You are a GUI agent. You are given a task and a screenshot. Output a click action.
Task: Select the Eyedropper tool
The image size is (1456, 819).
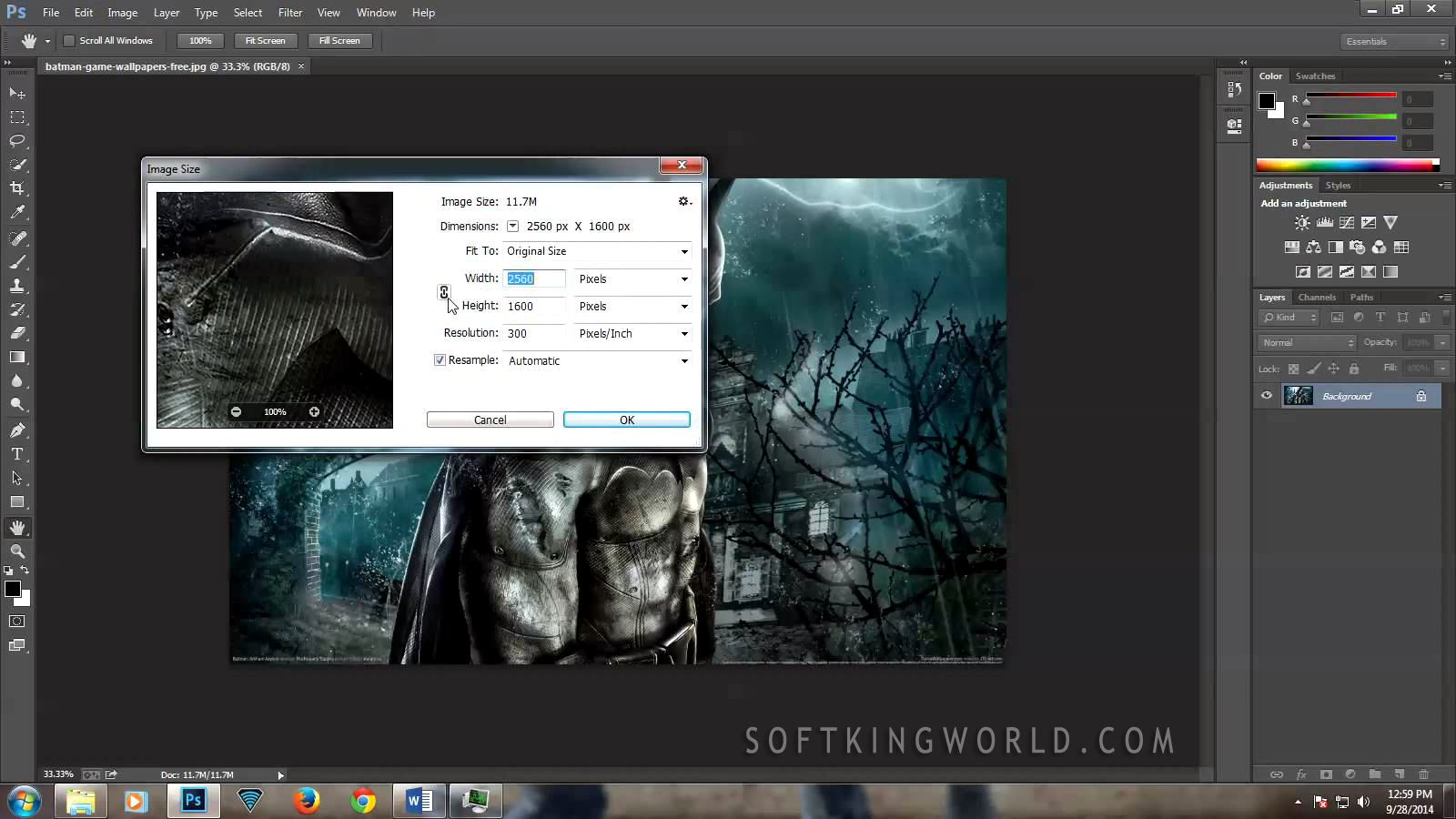17,212
